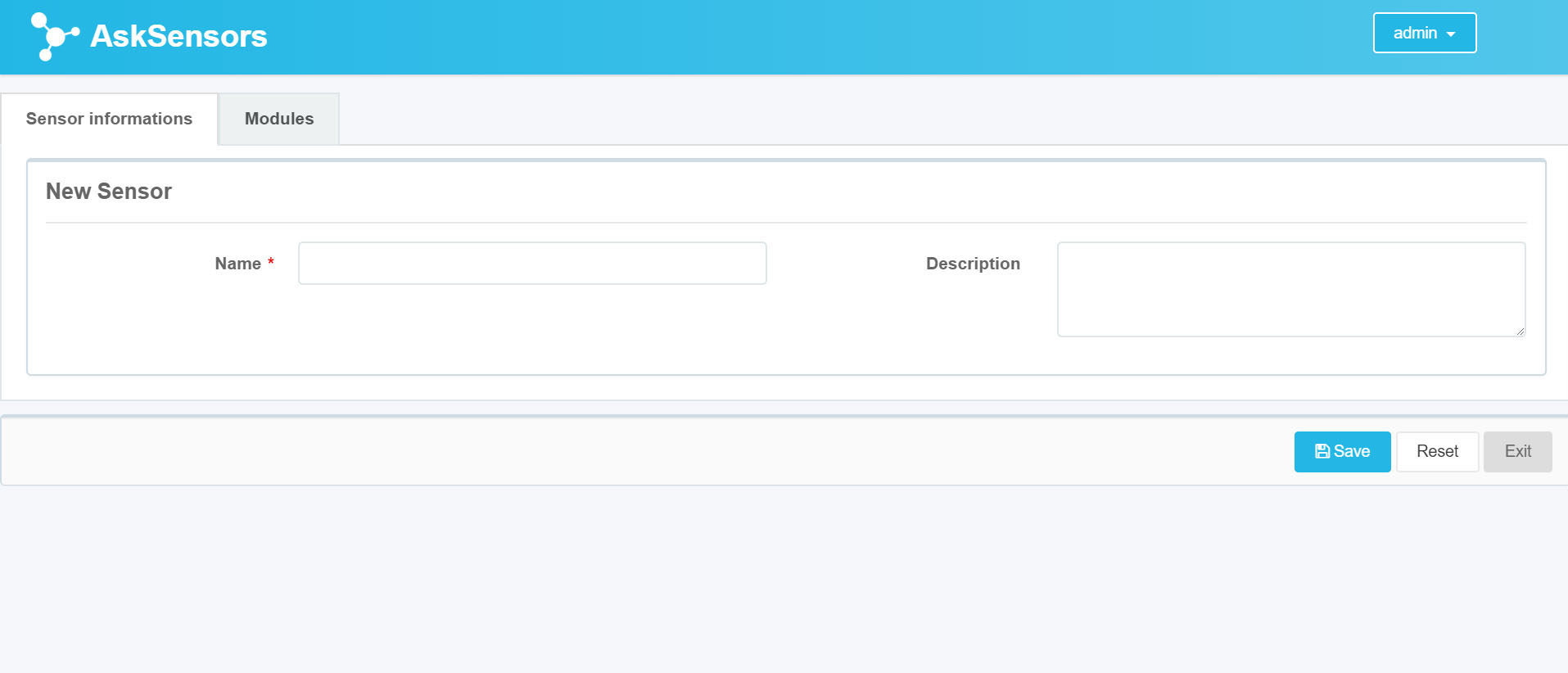Image resolution: width=1568 pixels, height=673 pixels.
Task: Exit the new sensor form
Action: 1517,451
